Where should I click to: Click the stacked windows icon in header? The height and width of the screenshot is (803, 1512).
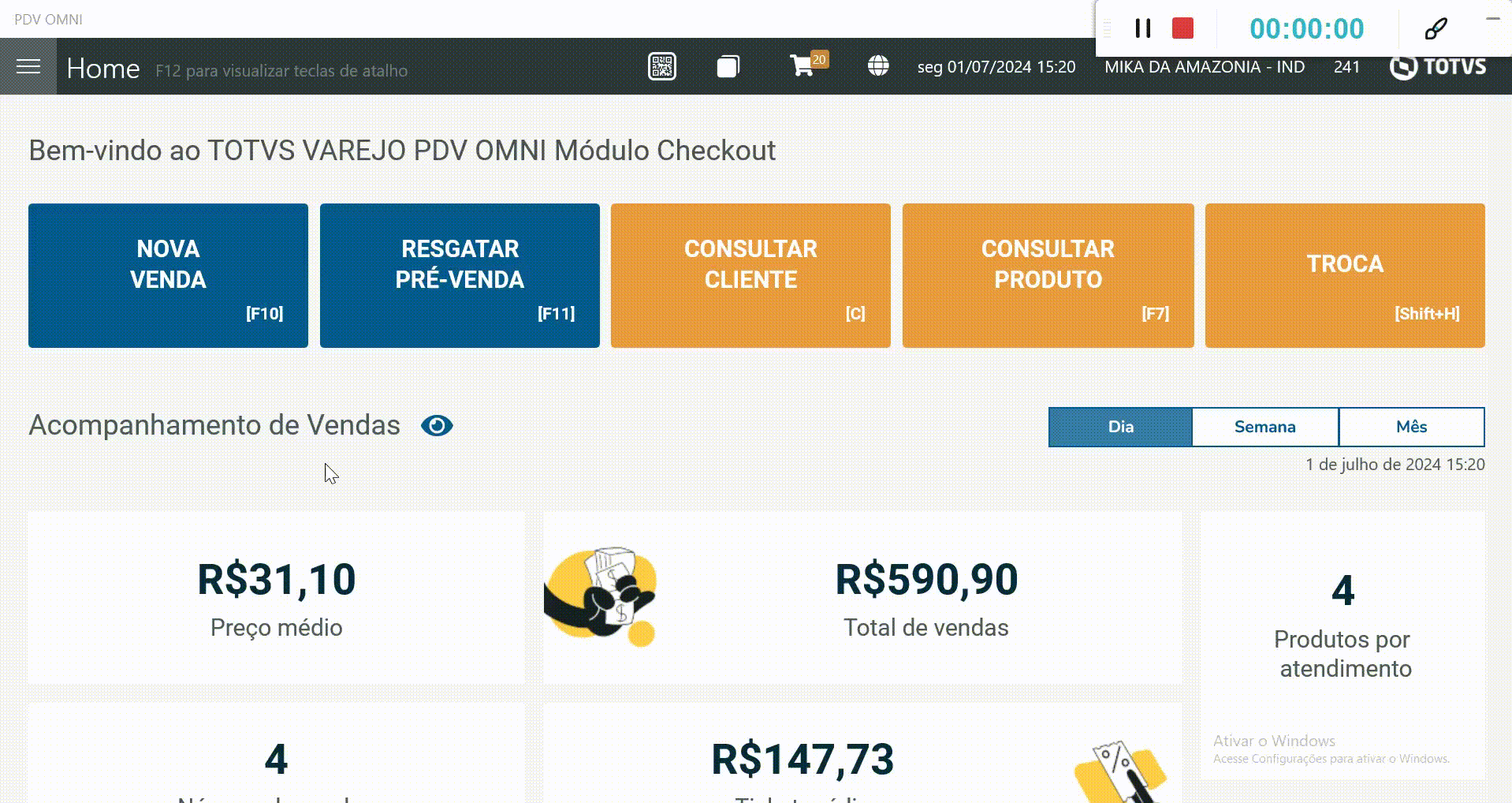(728, 67)
